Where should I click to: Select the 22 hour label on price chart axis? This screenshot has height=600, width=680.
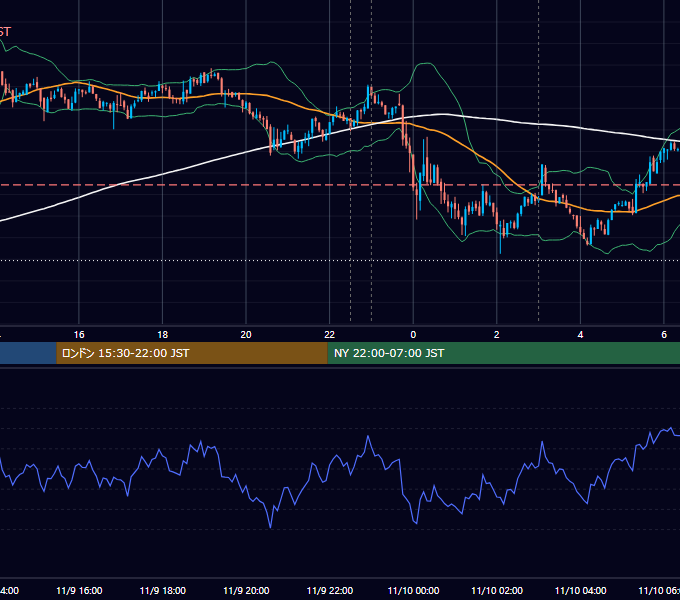click(x=330, y=335)
